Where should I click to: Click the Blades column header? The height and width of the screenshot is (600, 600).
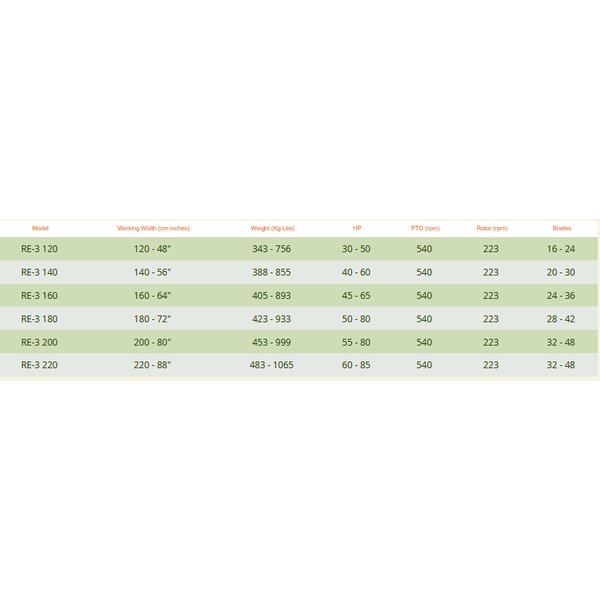[562, 228]
